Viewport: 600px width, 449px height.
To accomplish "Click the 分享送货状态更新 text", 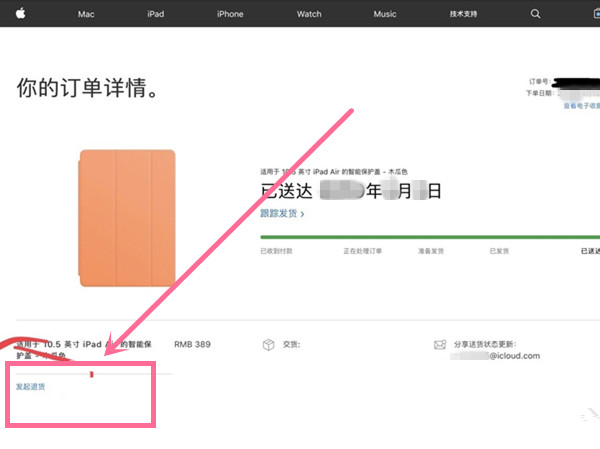I will pos(485,344).
